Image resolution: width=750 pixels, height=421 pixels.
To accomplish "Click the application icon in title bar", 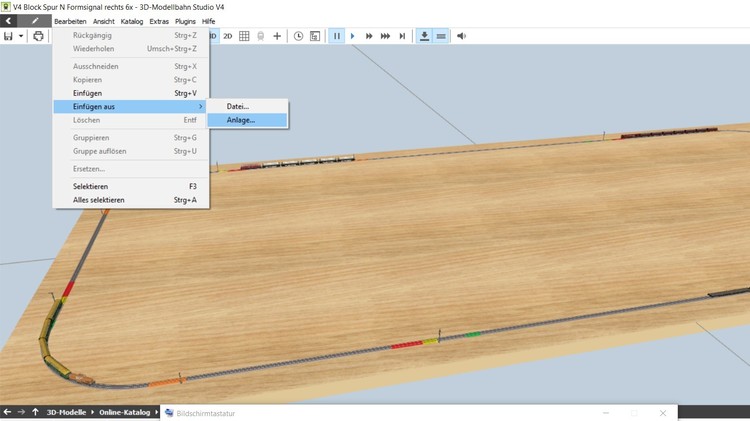I will [6, 7].
